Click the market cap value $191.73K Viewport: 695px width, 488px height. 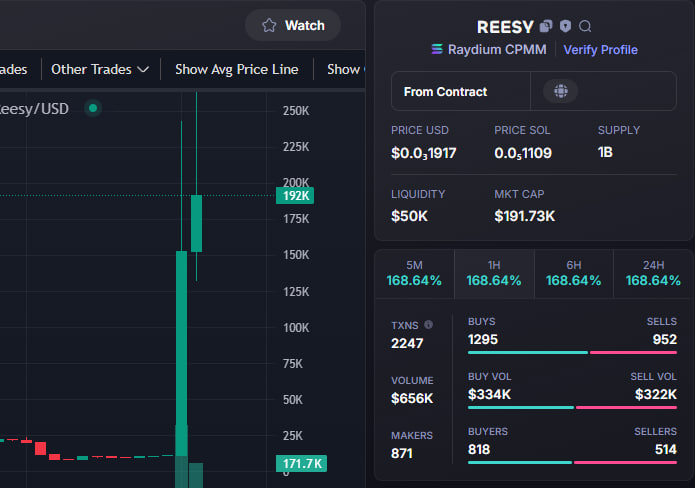click(524, 216)
